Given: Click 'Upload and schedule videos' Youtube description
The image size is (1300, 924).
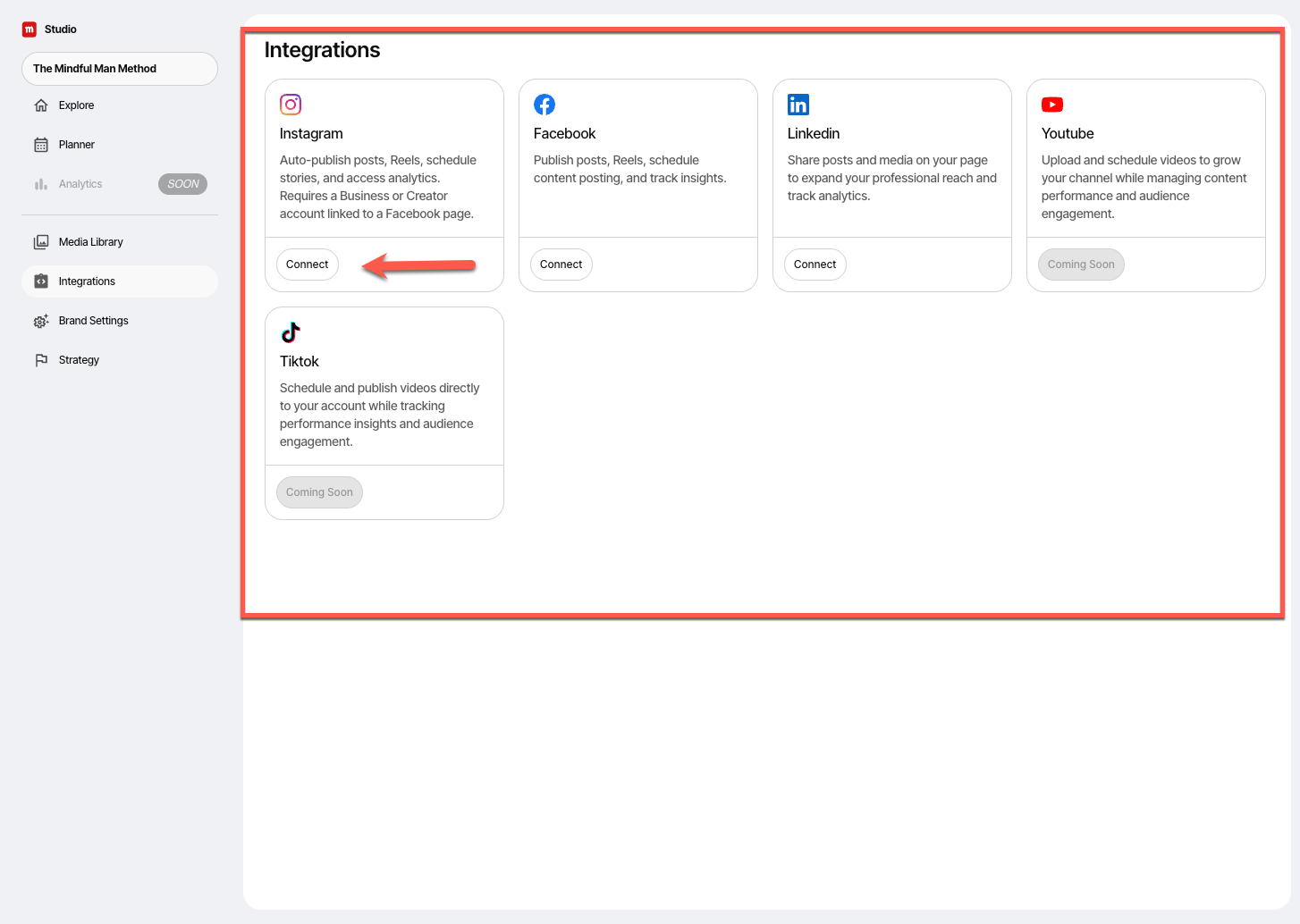Looking at the screenshot, I should [1144, 187].
